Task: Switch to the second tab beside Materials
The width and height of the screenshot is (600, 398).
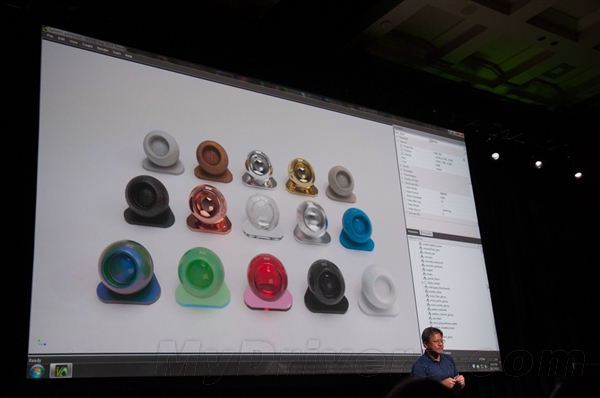Action: (x=426, y=233)
